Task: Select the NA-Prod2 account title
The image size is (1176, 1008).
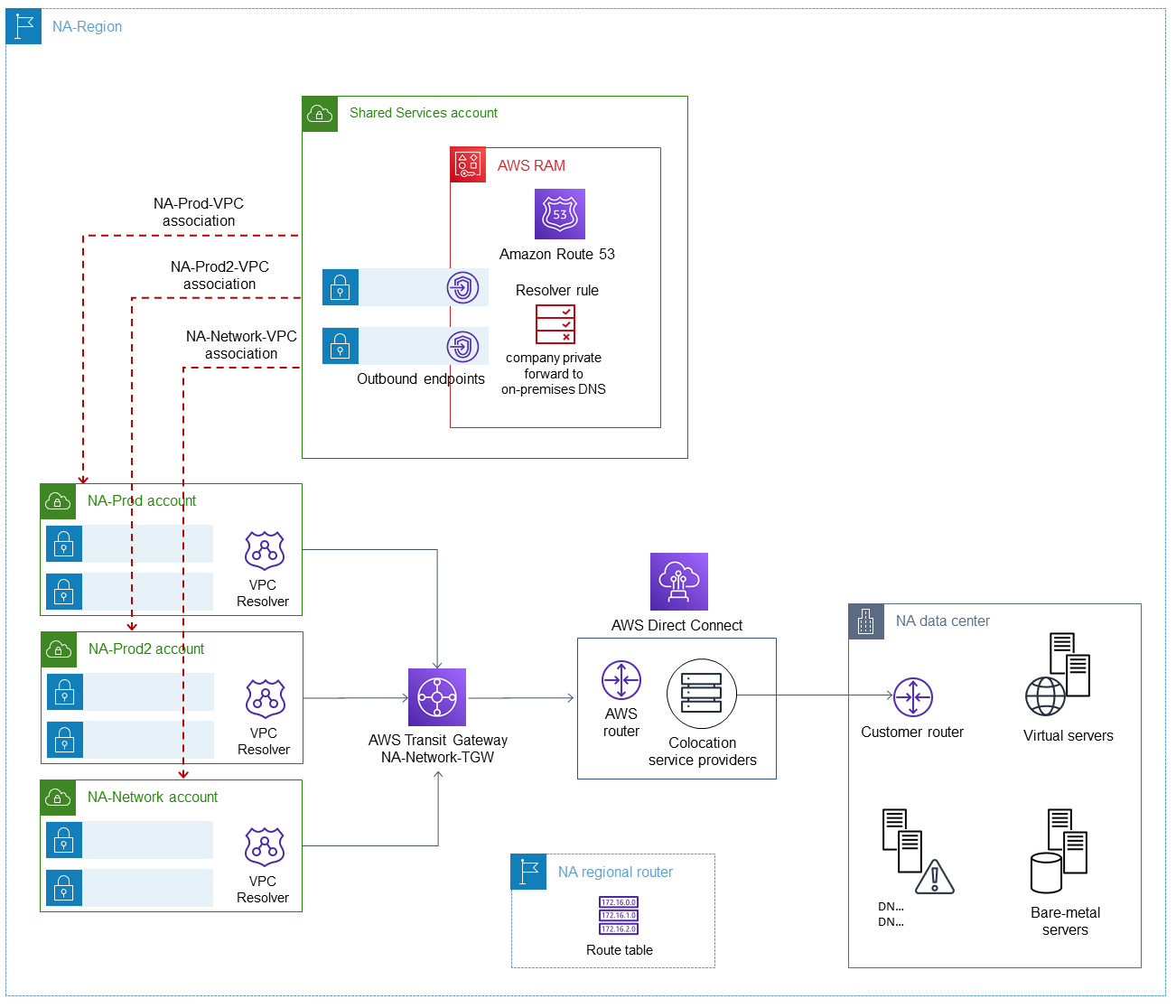Action: click(x=146, y=649)
